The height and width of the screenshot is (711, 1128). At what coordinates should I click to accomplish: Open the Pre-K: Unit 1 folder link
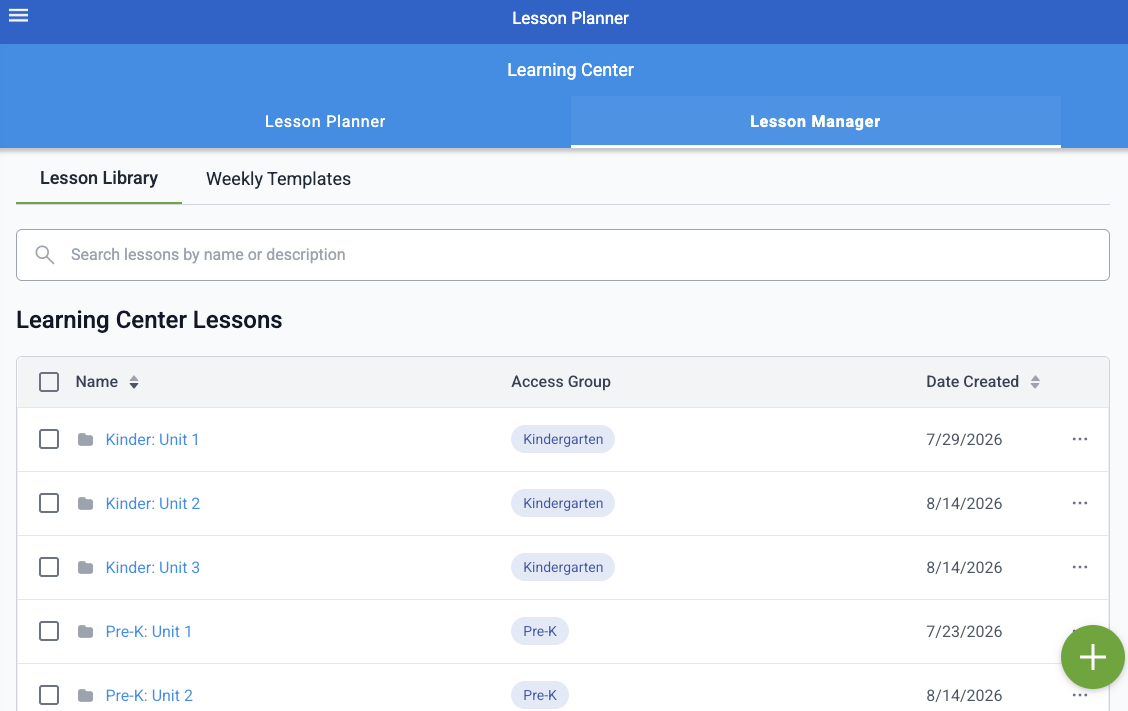click(149, 631)
